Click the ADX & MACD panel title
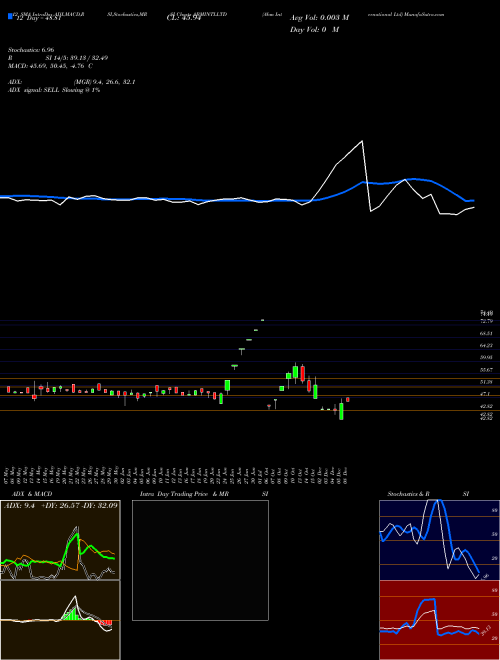 (32, 494)
